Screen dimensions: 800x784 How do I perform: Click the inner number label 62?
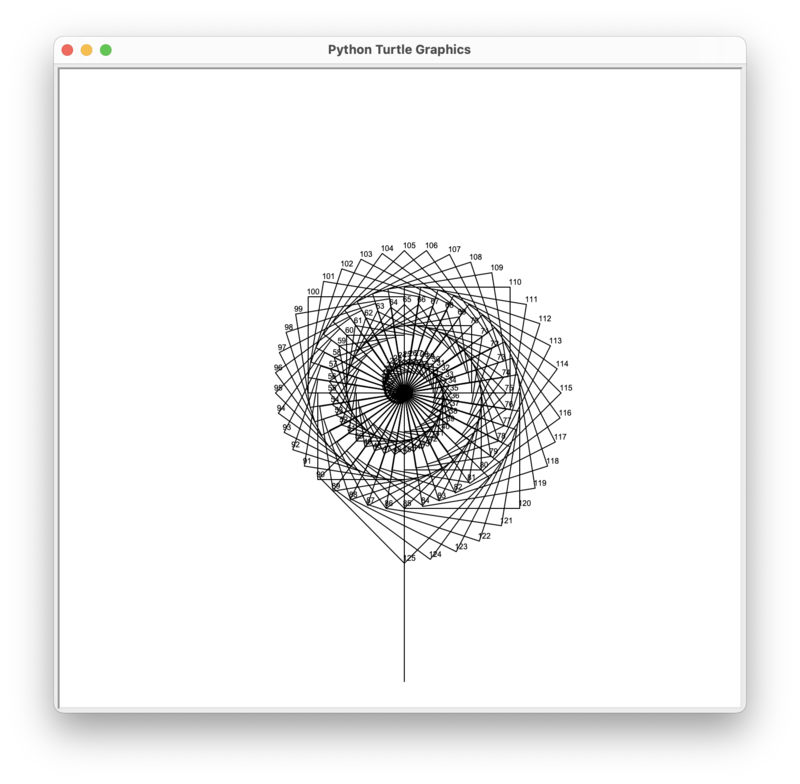(x=368, y=313)
